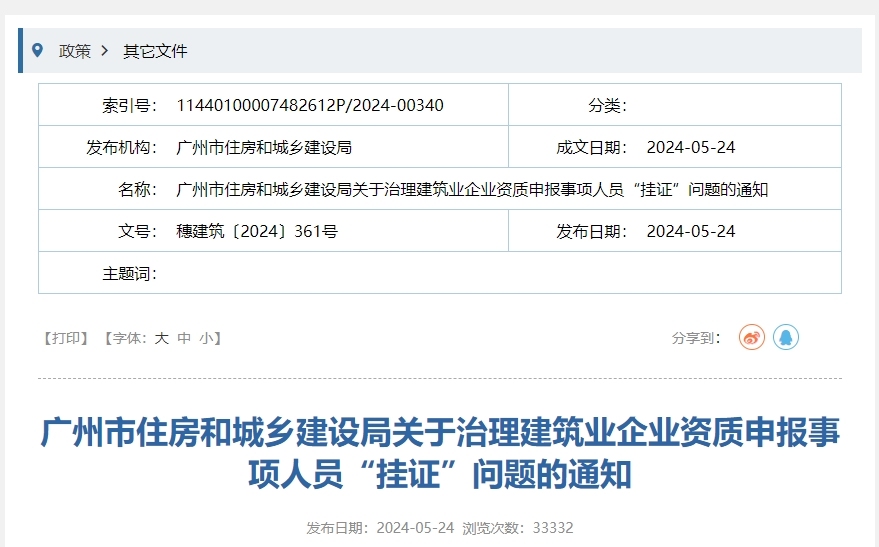The height and width of the screenshot is (547, 879).
Task: Click the 成文日期 value 2024-05-24
Action: 690,147
